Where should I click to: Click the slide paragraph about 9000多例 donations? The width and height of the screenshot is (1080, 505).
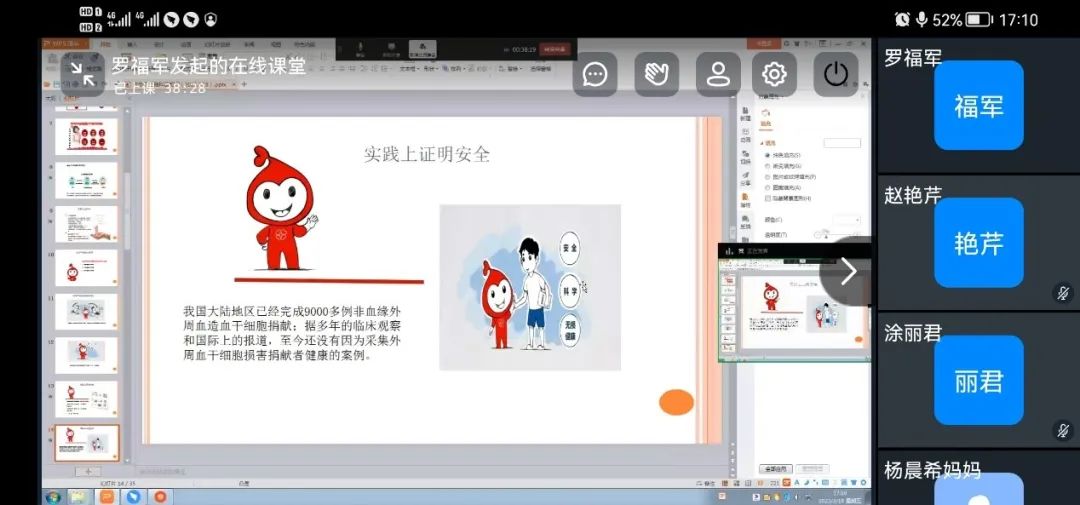[x=292, y=334]
